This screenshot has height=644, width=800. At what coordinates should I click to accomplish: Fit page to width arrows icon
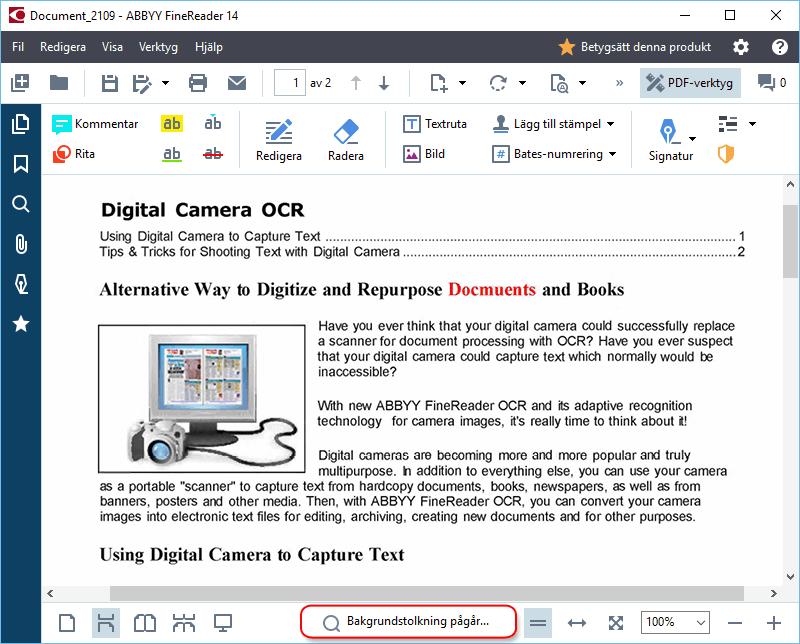tap(577, 623)
